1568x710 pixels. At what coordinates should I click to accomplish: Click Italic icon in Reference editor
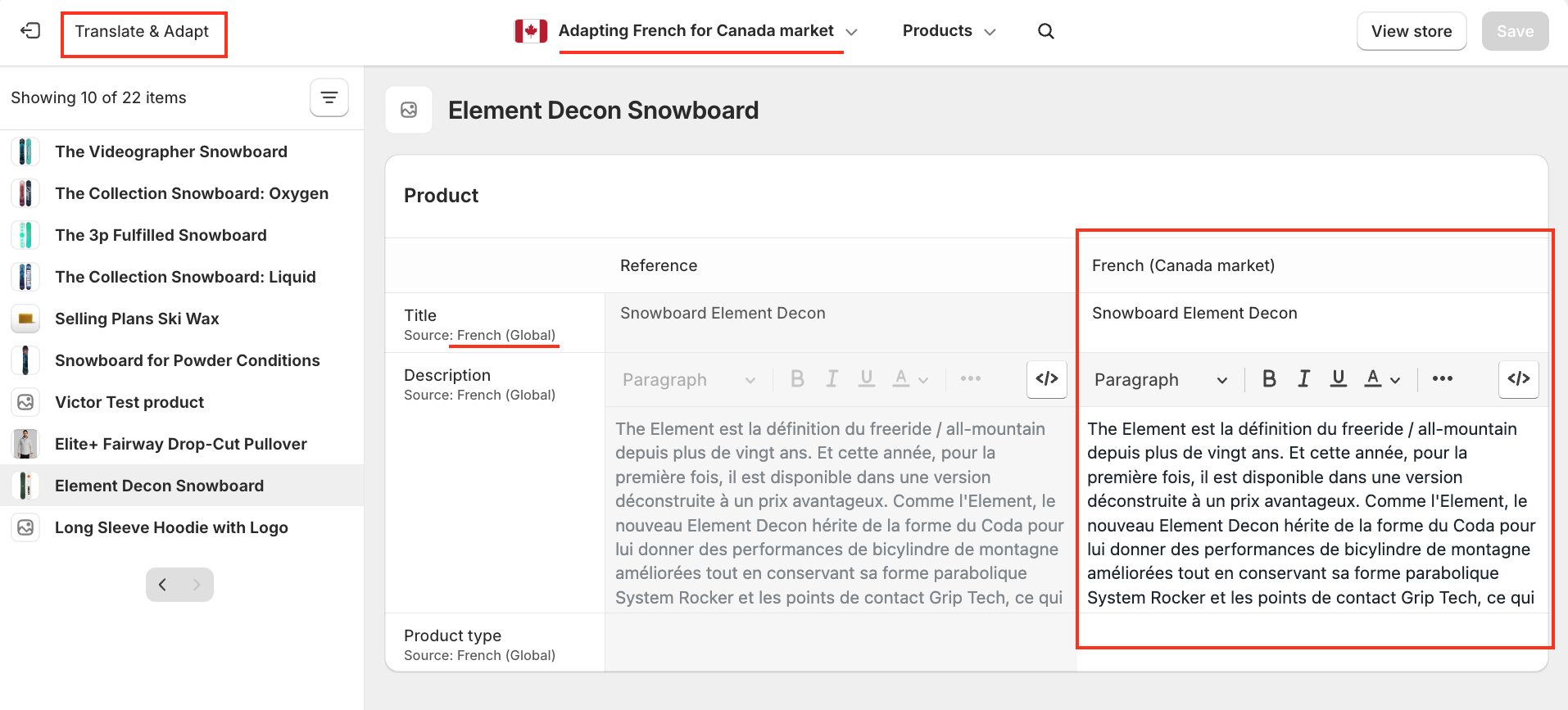coord(832,378)
